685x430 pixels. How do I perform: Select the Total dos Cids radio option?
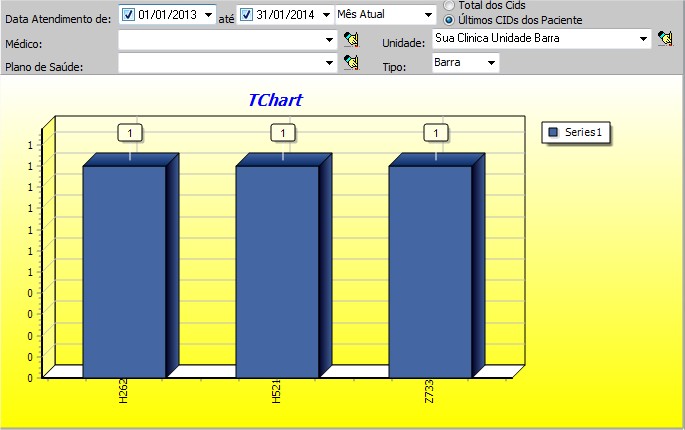pyautogui.click(x=449, y=6)
